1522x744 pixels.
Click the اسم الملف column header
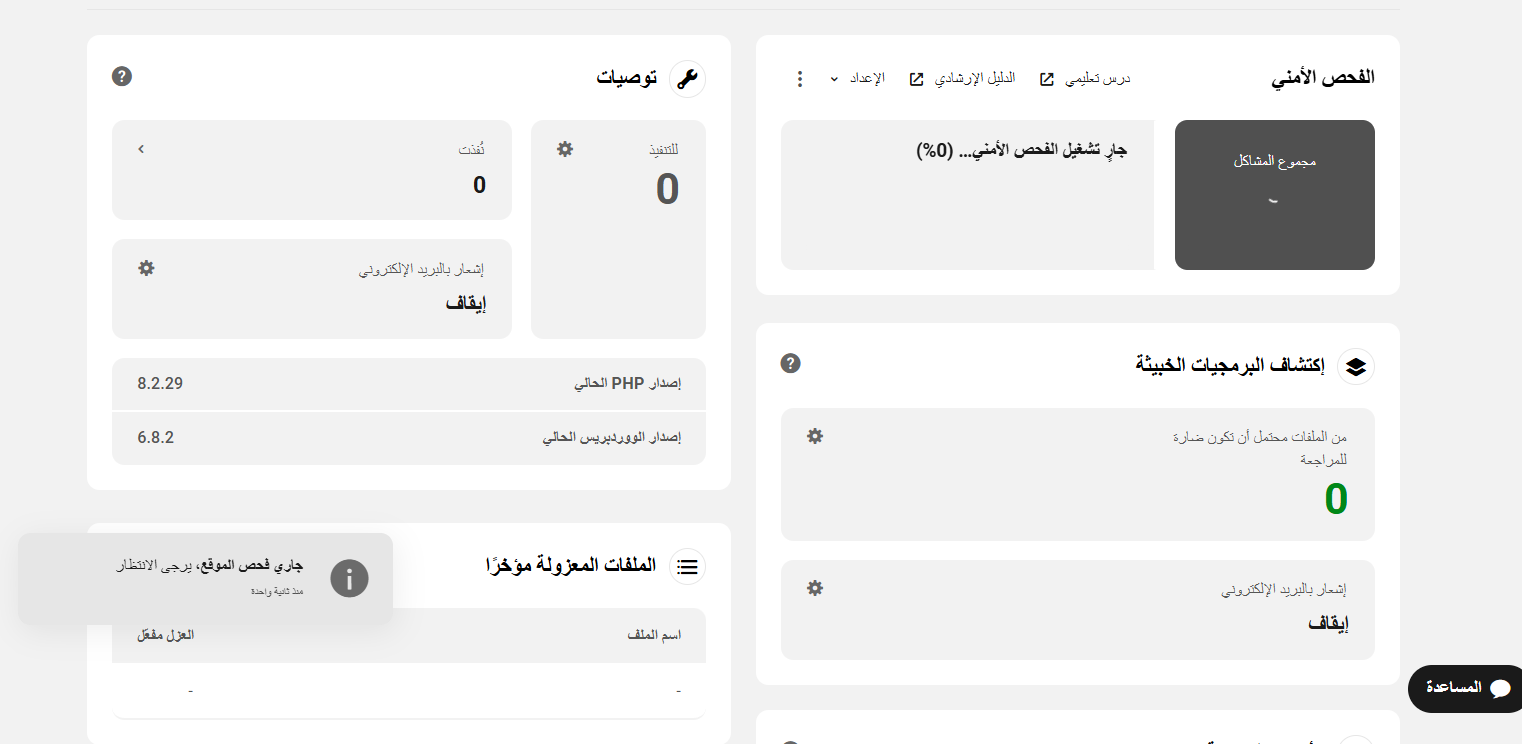tap(654, 636)
